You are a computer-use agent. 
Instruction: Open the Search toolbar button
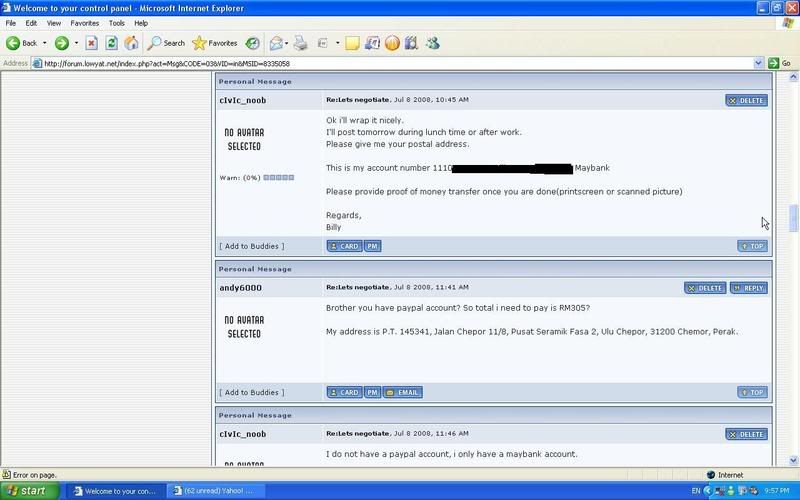tap(166, 43)
